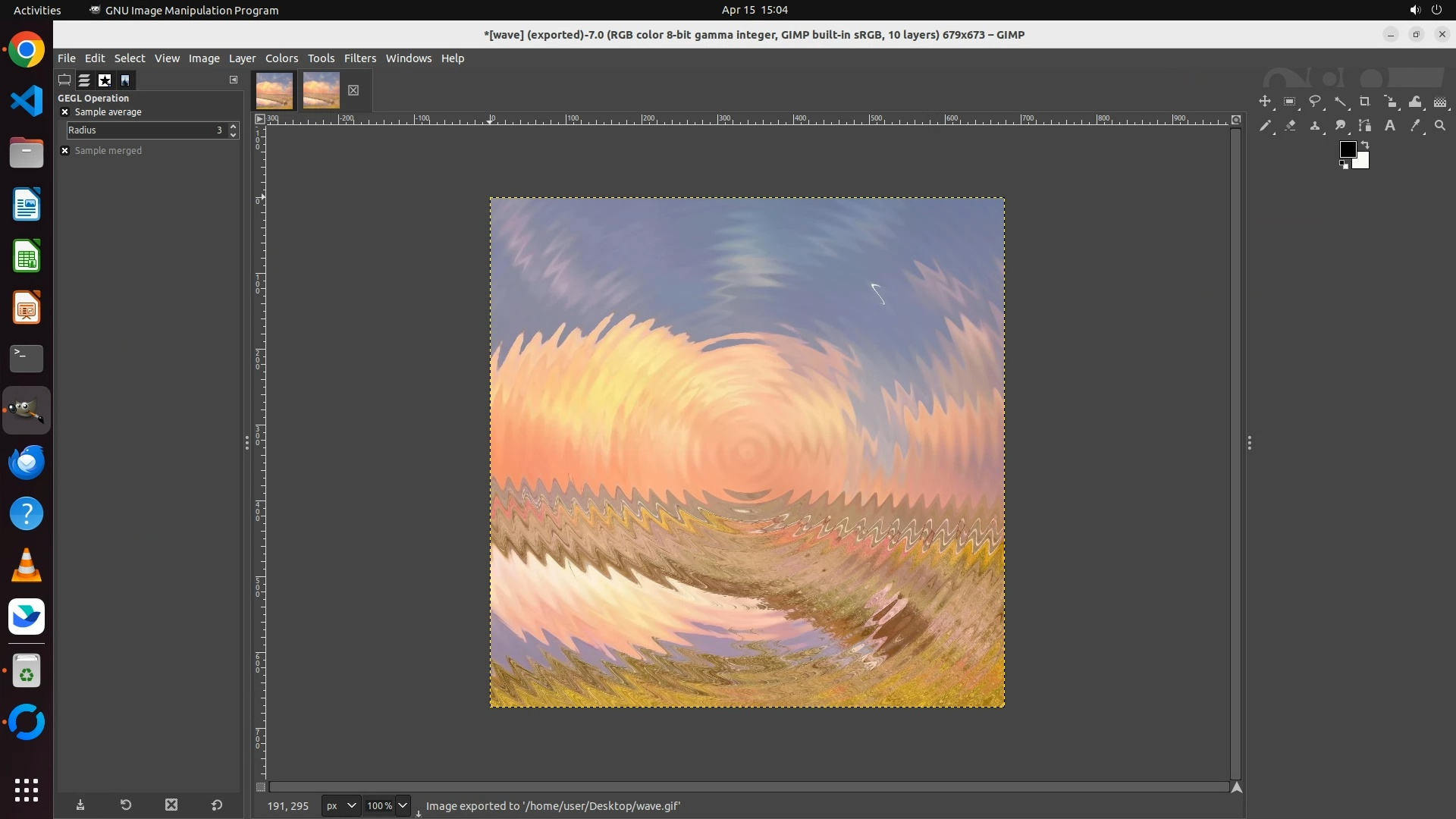Open the px unit dropdown
The width and height of the screenshot is (1456, 819).
point(340,806)
